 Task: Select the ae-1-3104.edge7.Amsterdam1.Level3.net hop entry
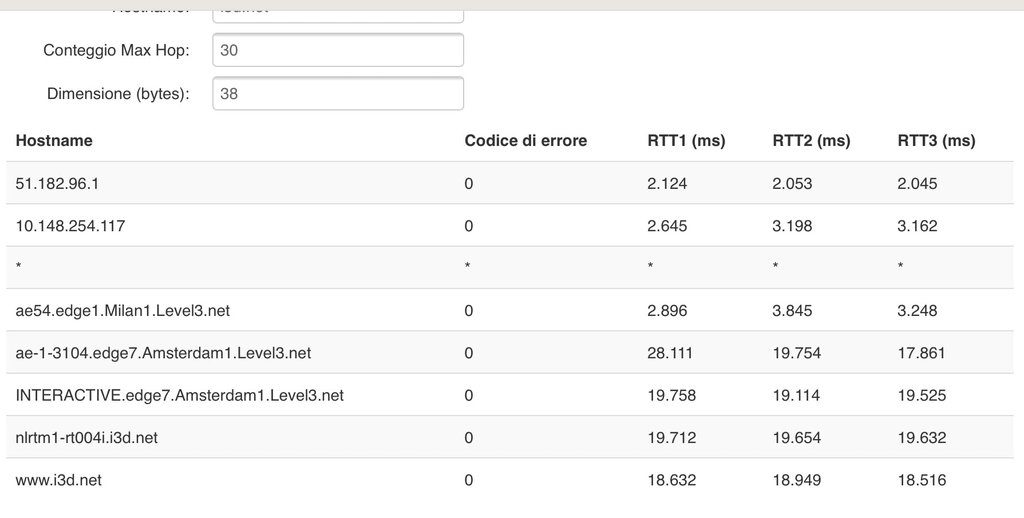click(x=163, y=353)
